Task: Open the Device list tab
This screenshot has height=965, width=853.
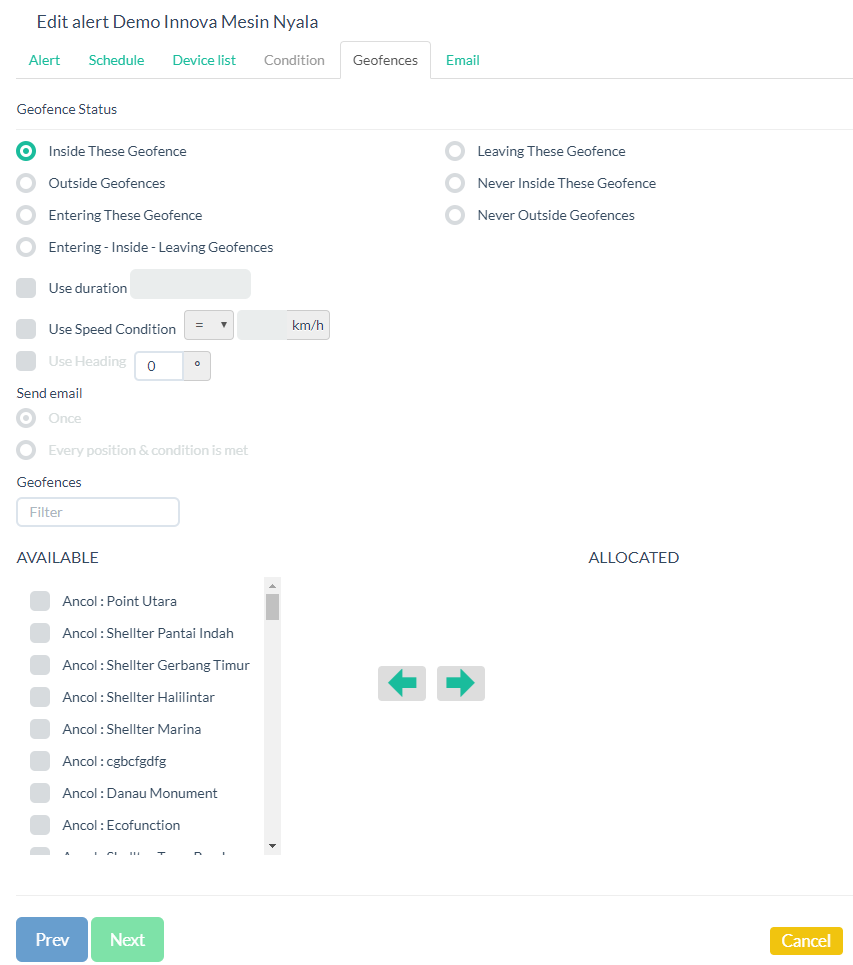Action: click(204, 60)
